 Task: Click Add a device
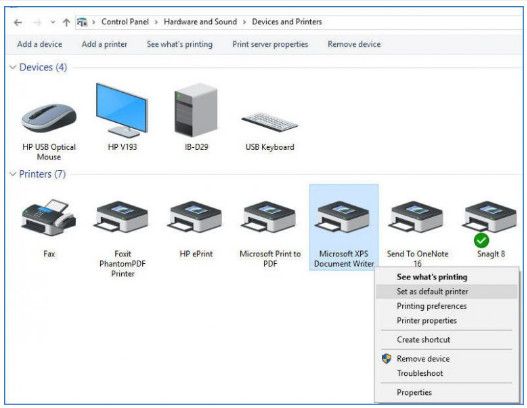(x=40, y=44)
